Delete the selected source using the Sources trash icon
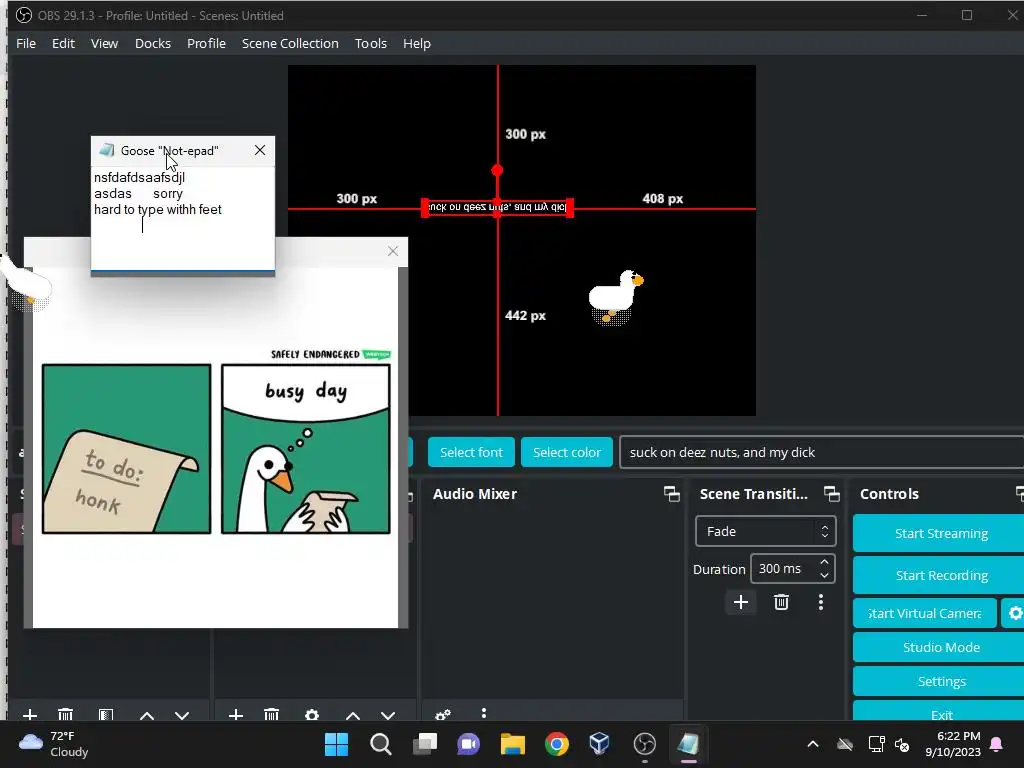This screenshot has height=768, width=1024. click(272, 714)
